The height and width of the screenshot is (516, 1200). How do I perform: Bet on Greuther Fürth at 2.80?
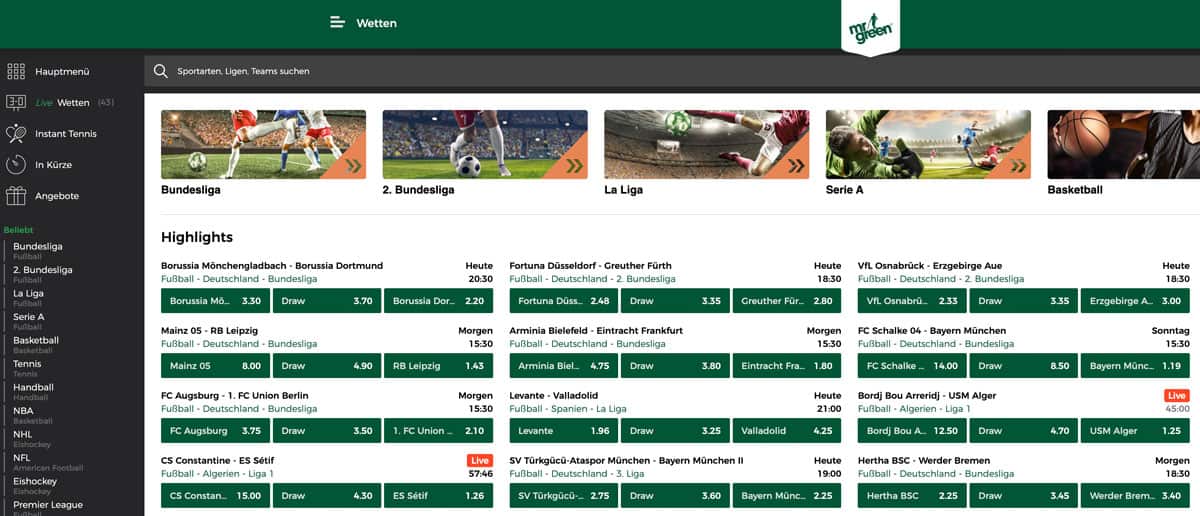(x=787, y=300)
